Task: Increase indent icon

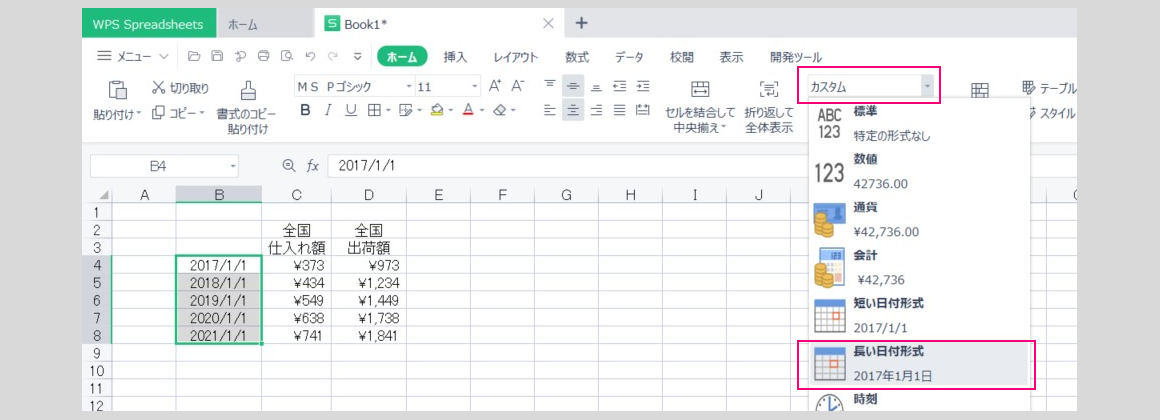Action: [x=644, y=86]
